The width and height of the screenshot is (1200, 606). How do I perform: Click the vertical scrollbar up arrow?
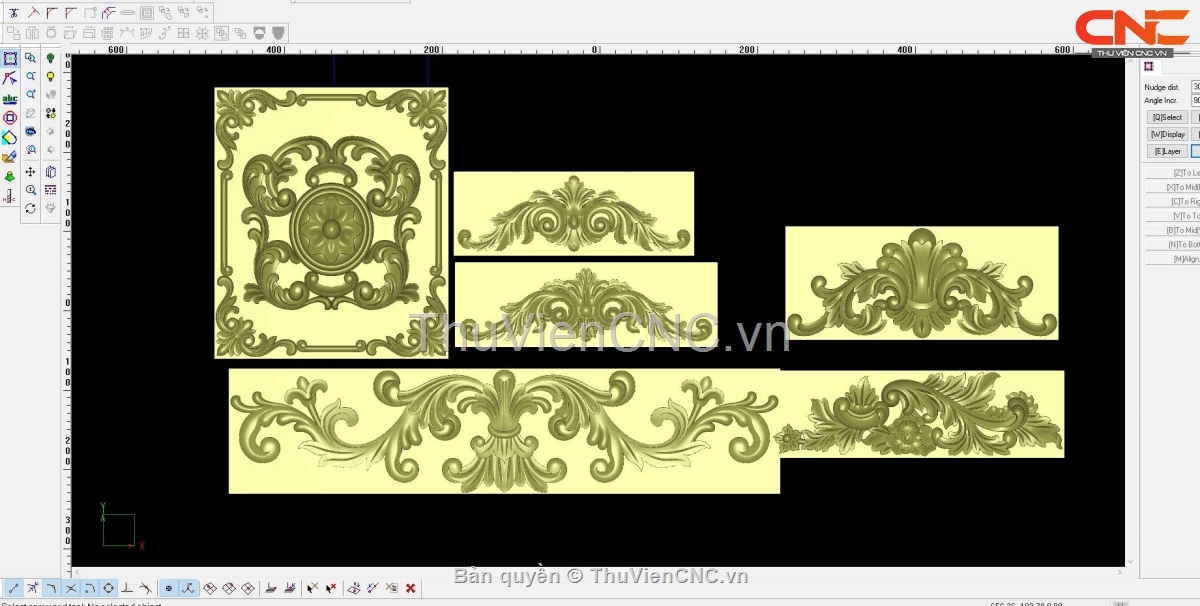[1132, 60]
